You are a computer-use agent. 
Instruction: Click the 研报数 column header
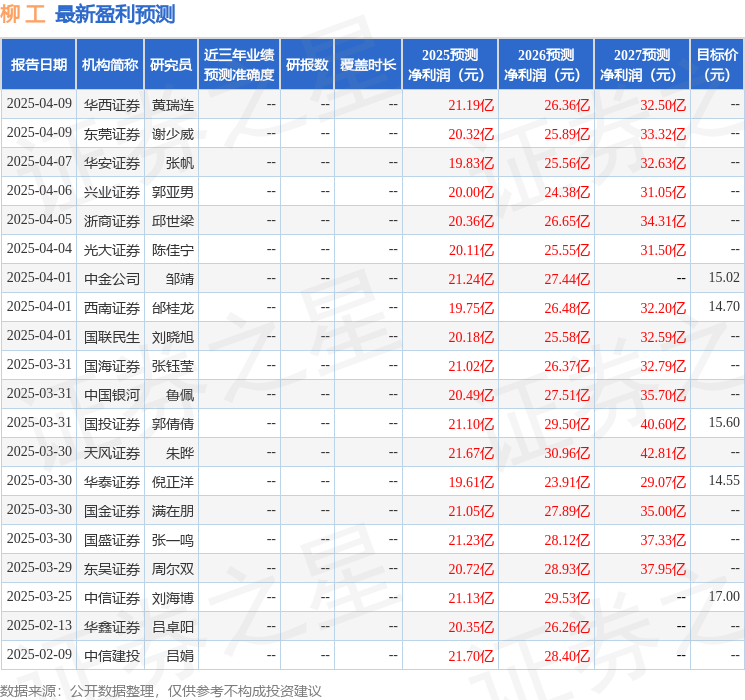click(x=307, y=65)
